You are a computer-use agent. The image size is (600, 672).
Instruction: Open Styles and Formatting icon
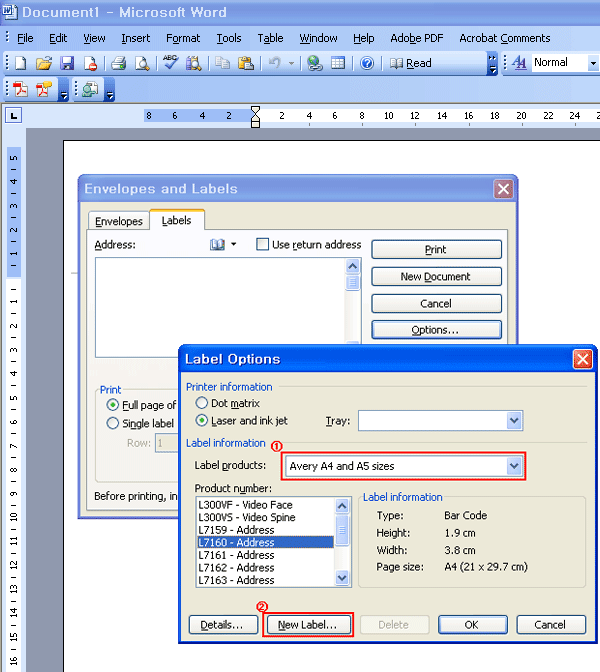[x=519, y=63]
